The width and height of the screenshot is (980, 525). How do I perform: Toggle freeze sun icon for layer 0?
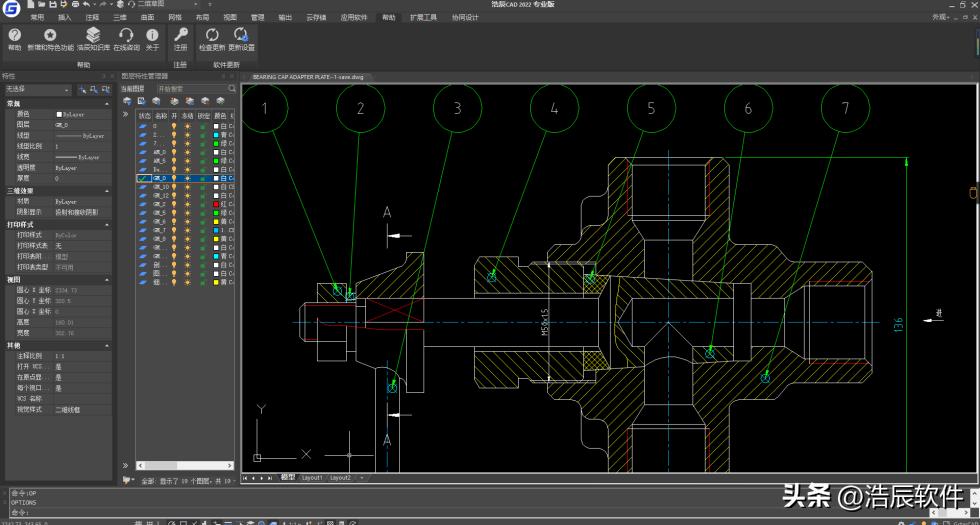(x=187, y=126)
